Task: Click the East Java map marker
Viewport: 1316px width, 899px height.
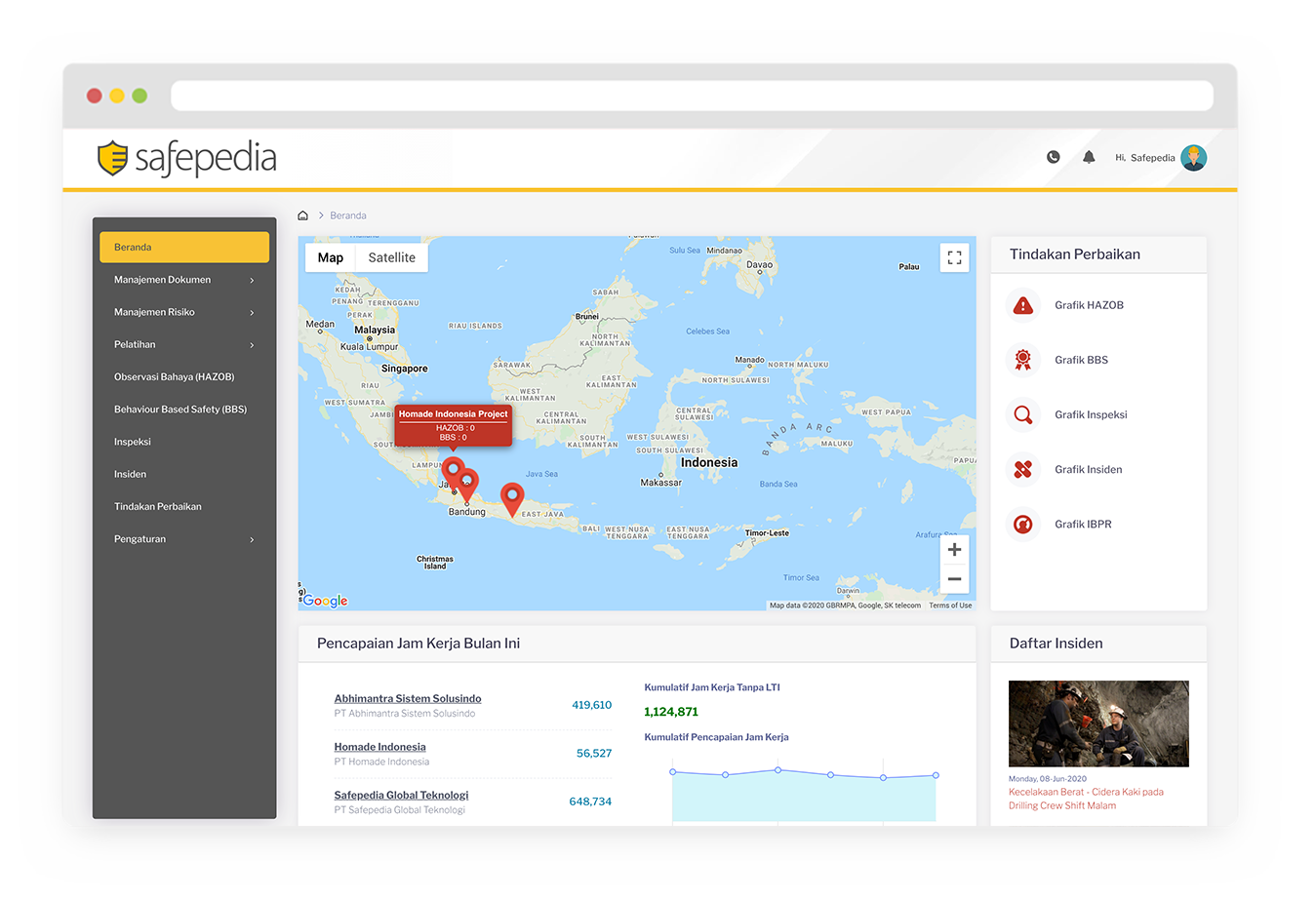Action: tap(511, 498)
